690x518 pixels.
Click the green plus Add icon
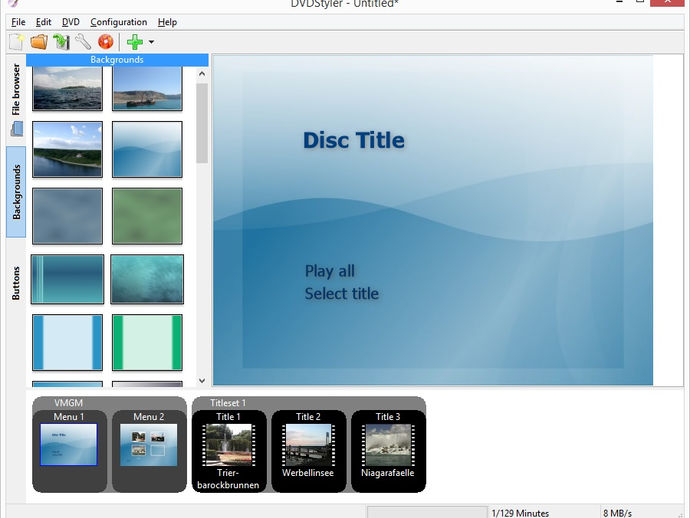135,42
